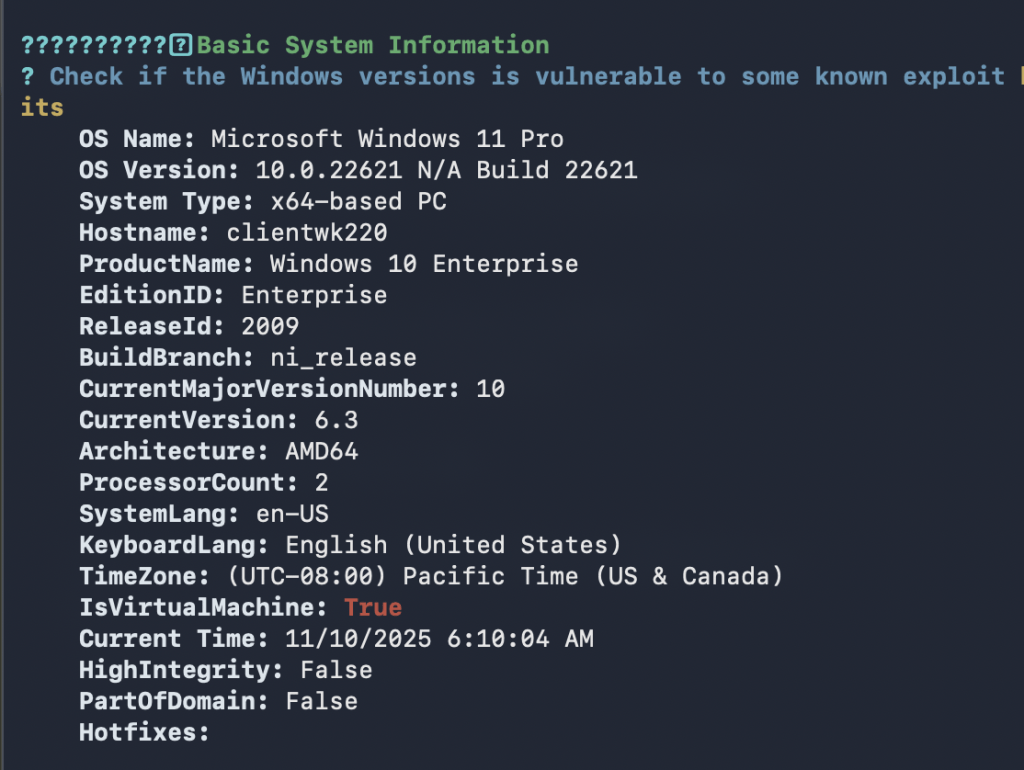
Task: Click the ProductName Windows 10 Enterprise value
Action: (x=424, y=264)
